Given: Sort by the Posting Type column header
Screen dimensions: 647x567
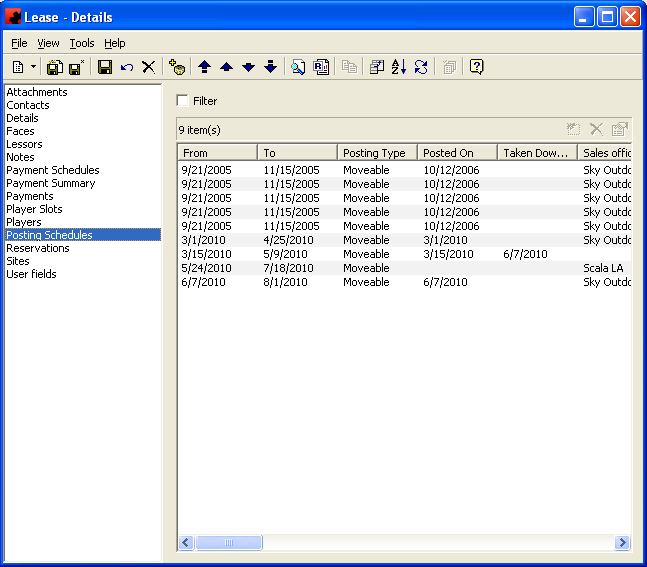Looking at the screenshot, I should pos(376,153).
